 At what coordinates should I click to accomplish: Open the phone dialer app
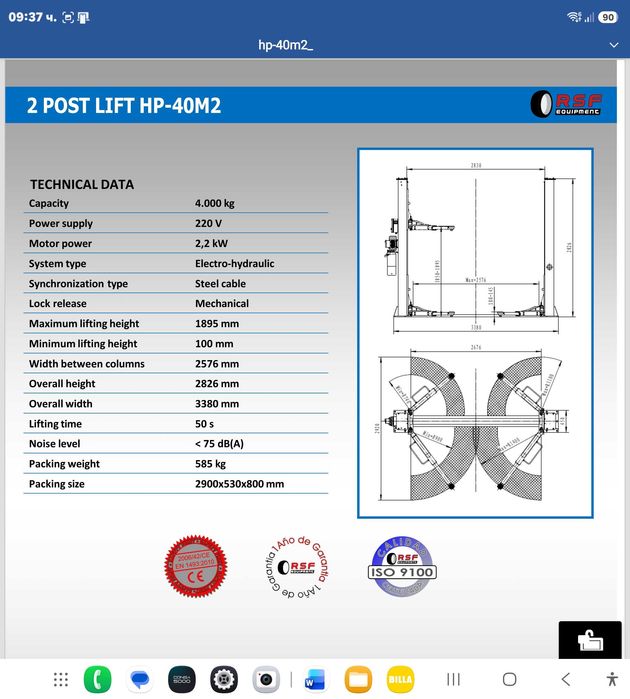pos(98,679)
